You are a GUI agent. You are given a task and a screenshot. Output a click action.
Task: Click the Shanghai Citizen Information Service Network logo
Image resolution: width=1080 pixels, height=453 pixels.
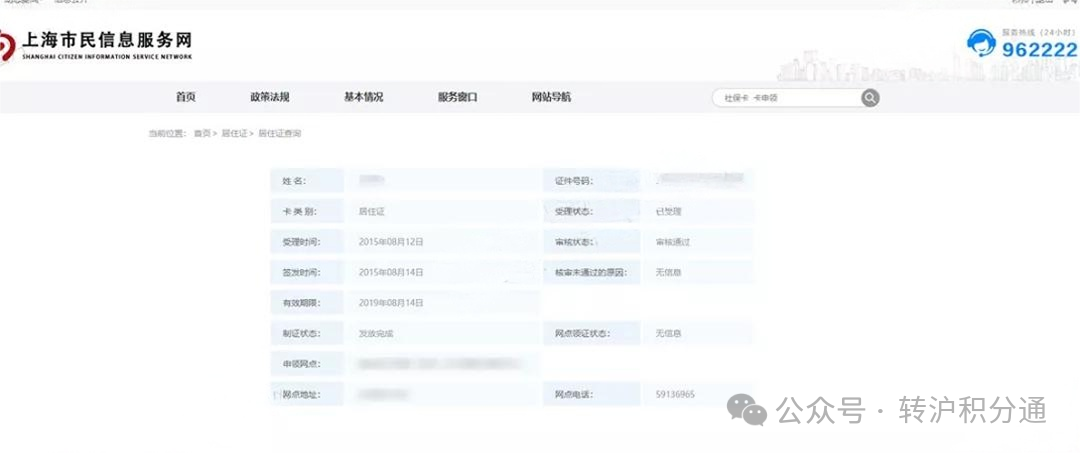click(96, 45)
